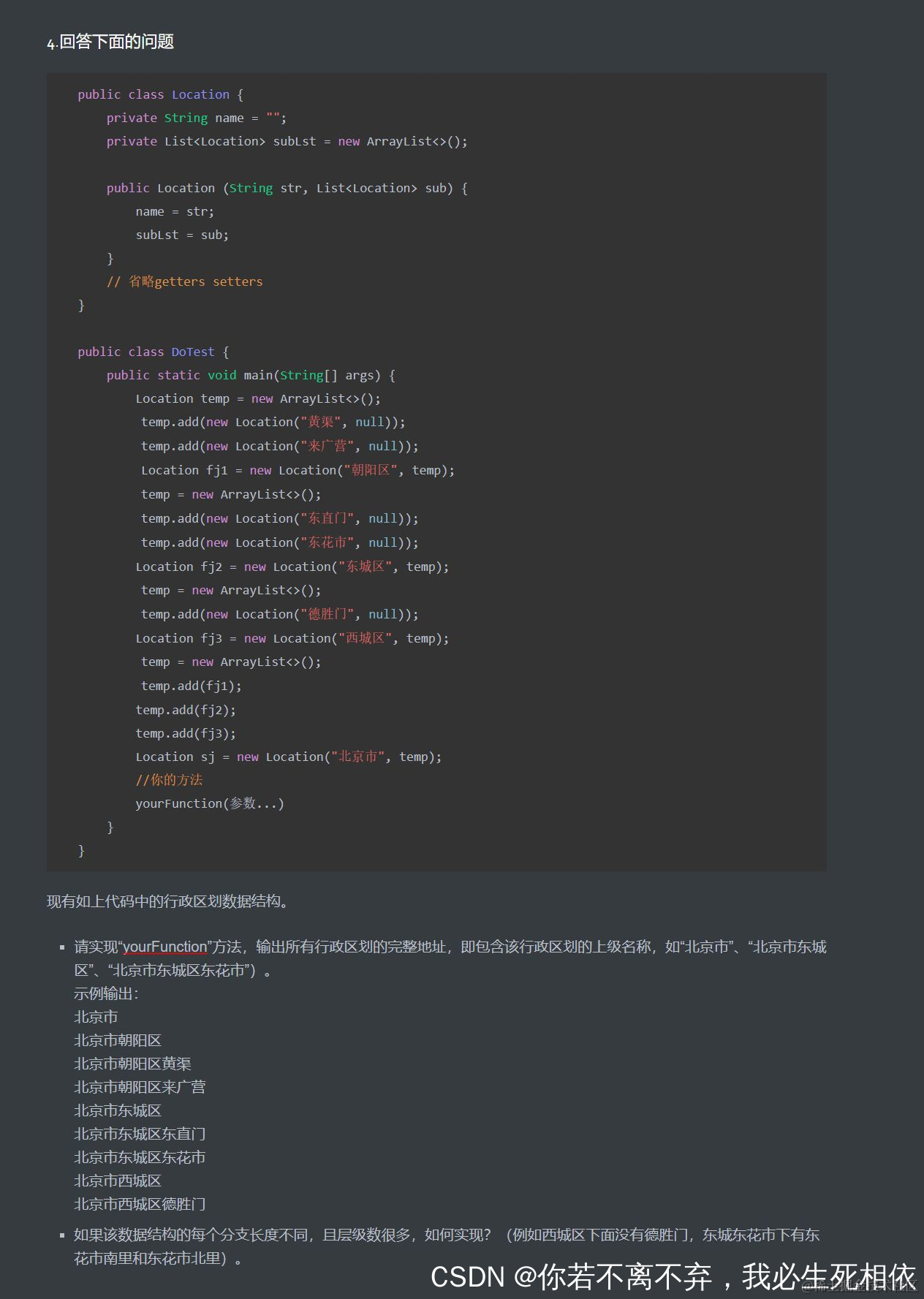Click the output line "北京市西城区德胜门"

[x=140, y=1204]
